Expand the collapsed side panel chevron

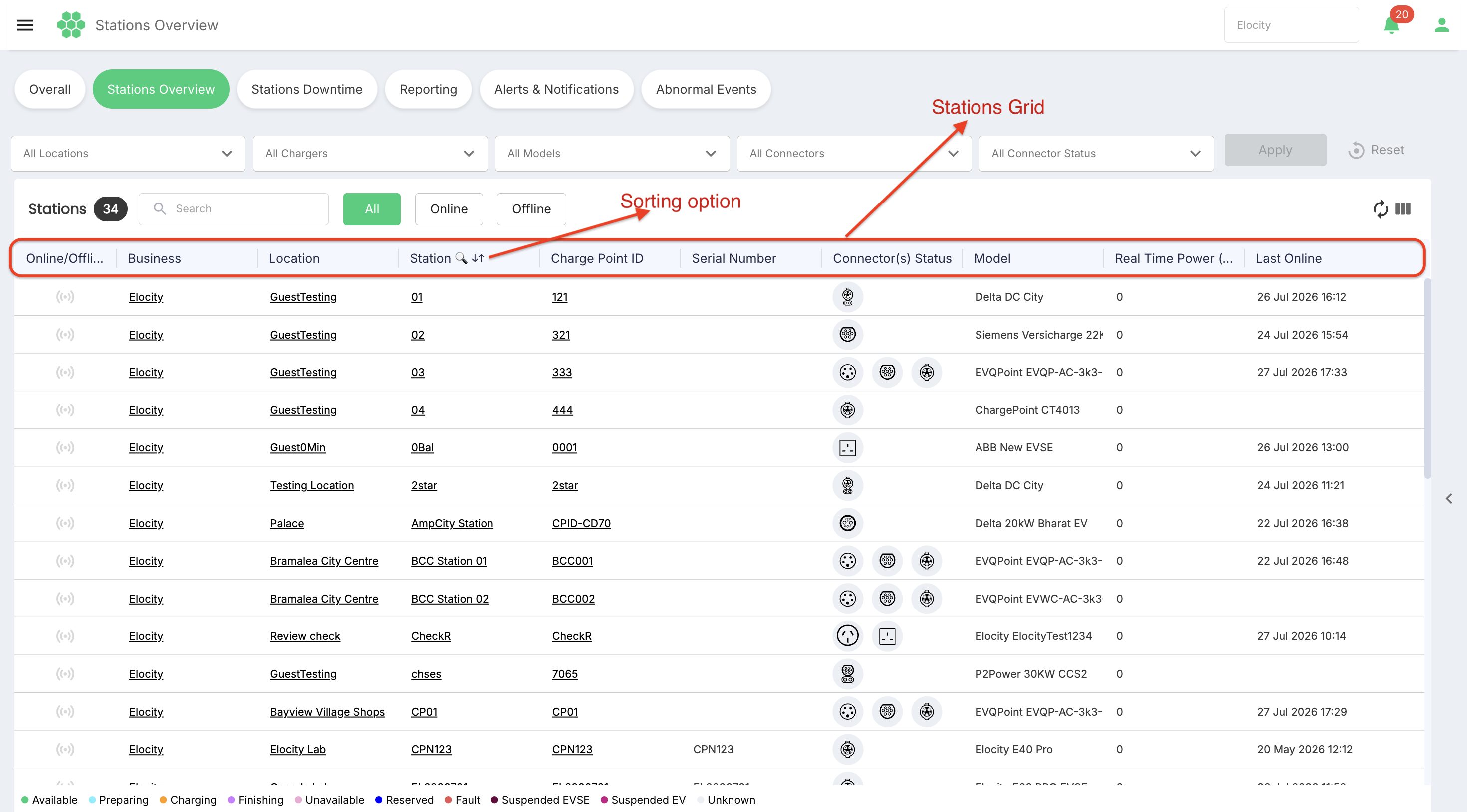1449,499
